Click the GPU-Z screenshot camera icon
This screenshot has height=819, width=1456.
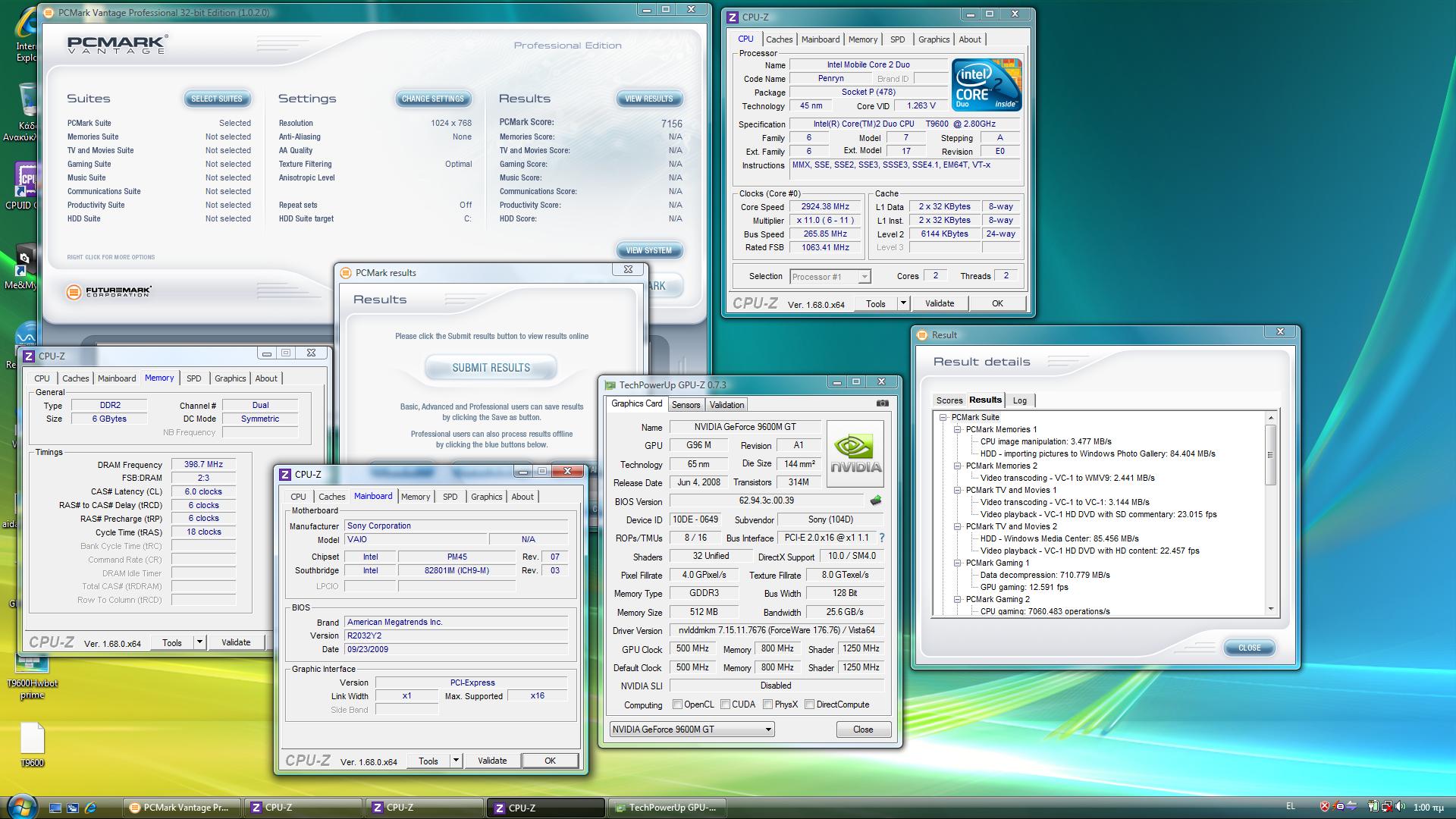coord(882,403)
